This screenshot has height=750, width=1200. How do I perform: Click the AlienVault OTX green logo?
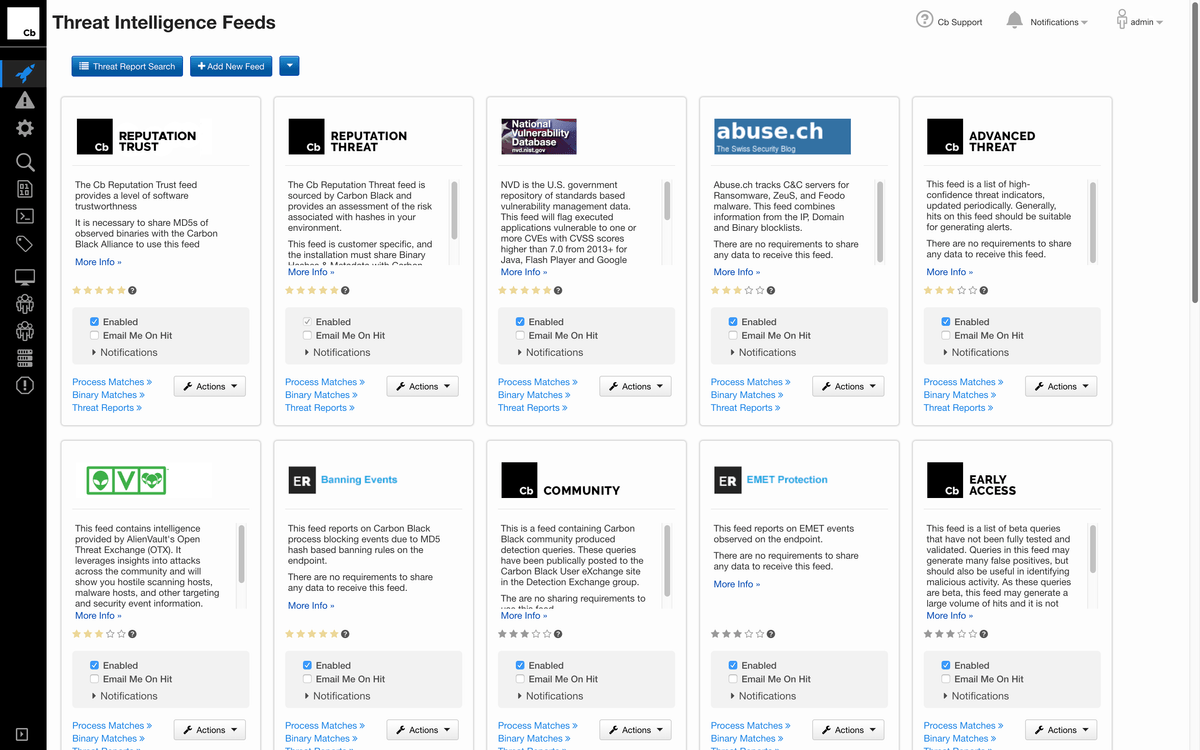(127, 481)
